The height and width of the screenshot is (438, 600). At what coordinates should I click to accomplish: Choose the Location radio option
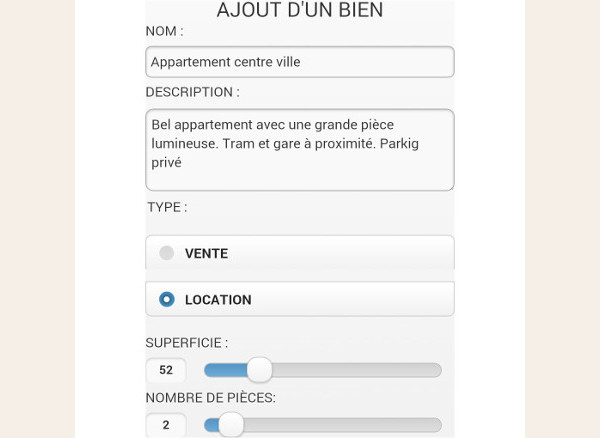click(x=300, y=299)
